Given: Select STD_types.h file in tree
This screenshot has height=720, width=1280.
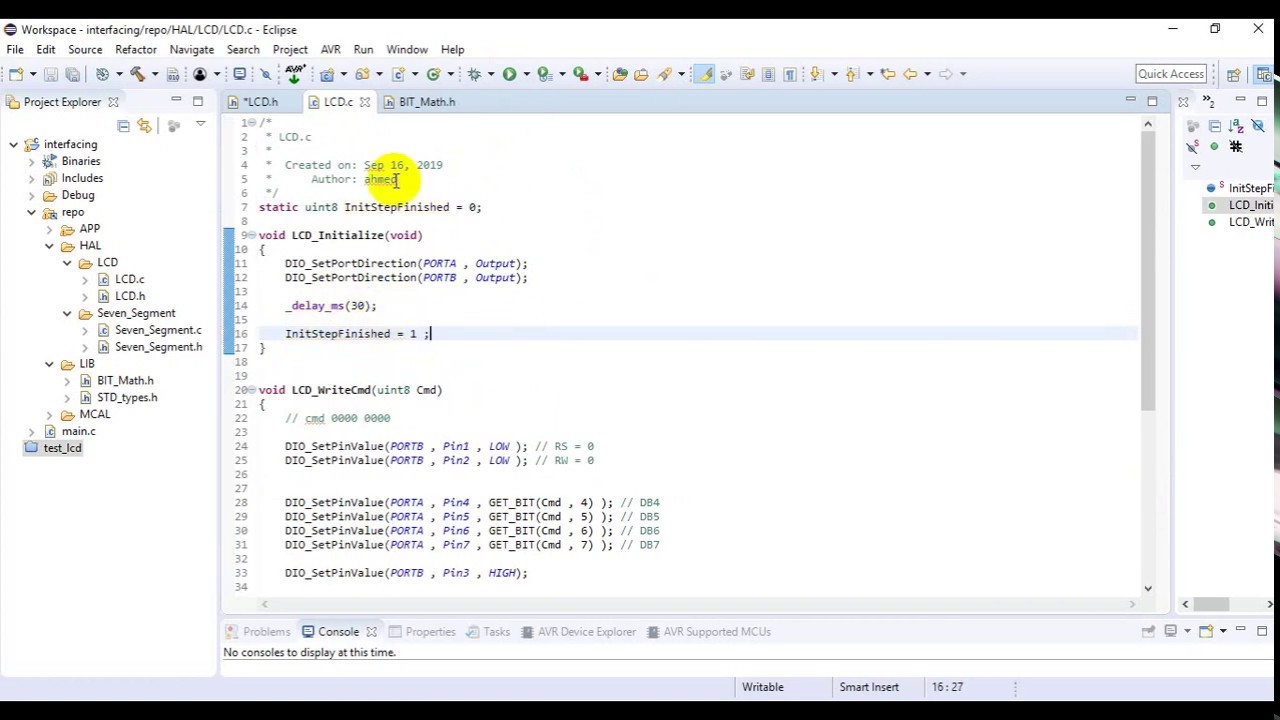Looking at the screenshot, I should pyautogui.click(x=127, y=397).
